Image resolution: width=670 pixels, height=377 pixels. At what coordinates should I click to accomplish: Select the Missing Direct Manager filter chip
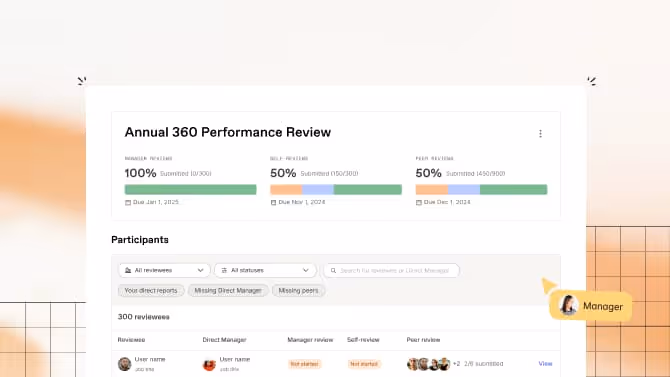click(x=228, y=291)
